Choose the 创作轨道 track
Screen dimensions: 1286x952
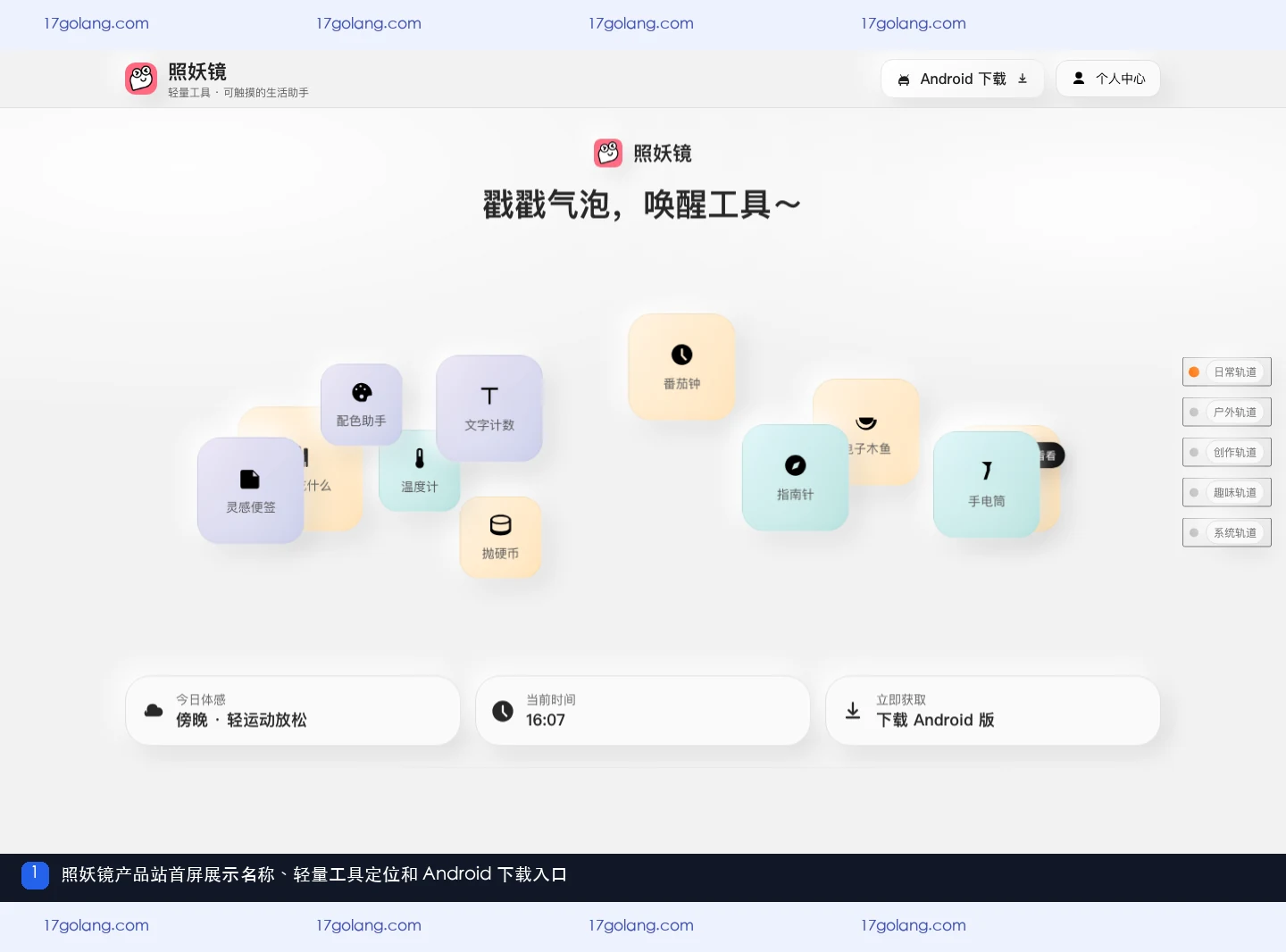tap(1227, 453)
